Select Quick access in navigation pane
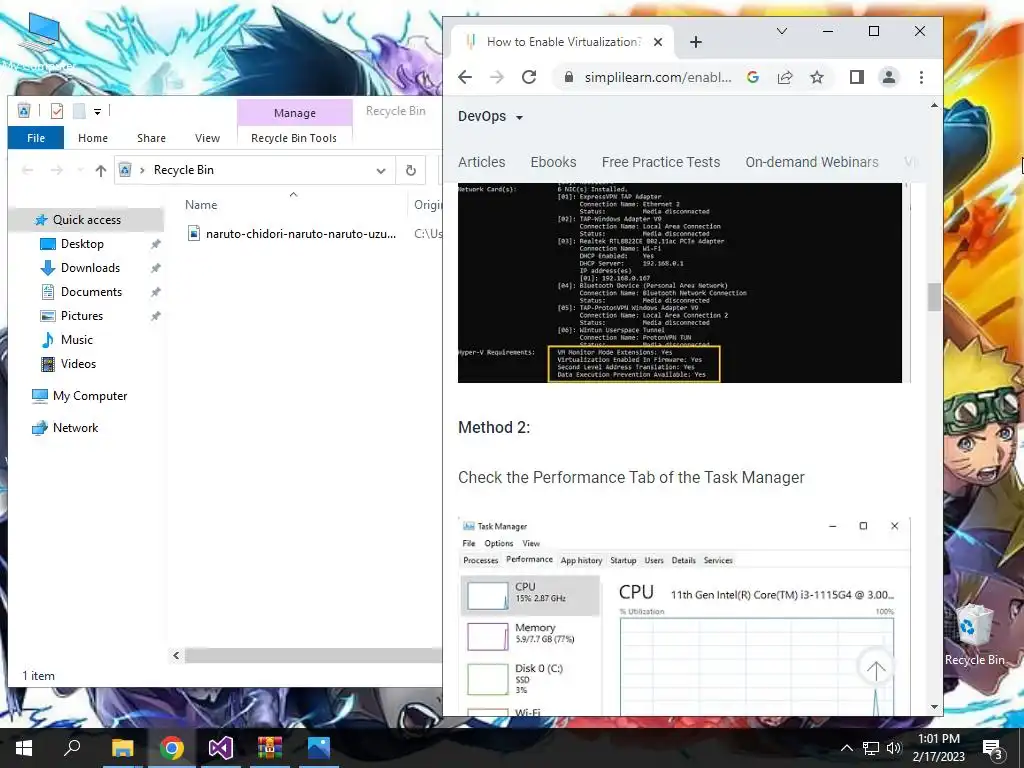 tap(87, 220)
